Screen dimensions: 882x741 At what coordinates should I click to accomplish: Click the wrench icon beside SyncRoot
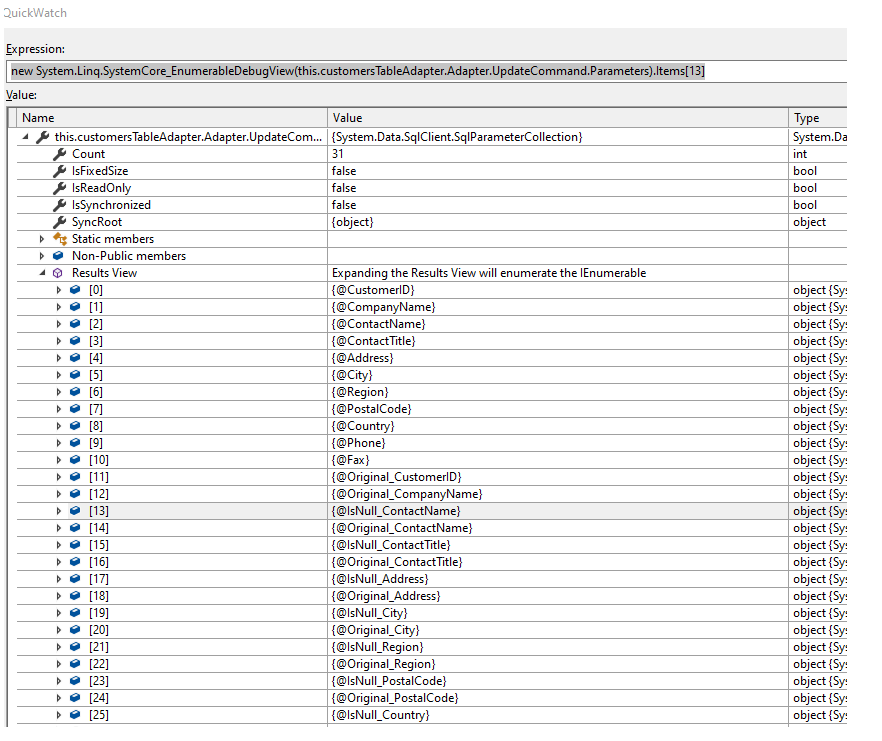coord(59,222)
